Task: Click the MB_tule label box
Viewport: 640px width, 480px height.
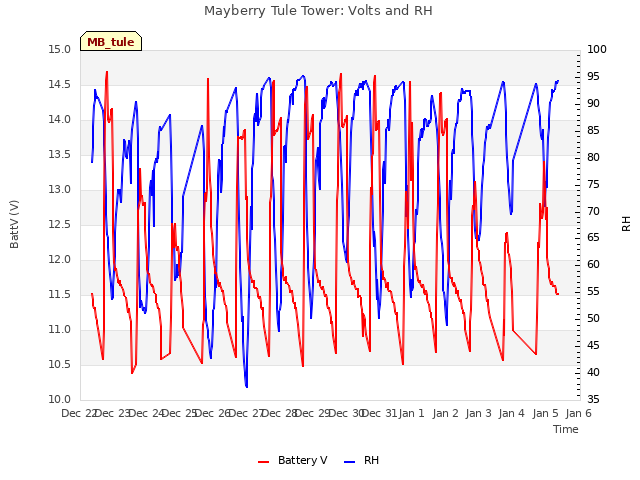Action: click(x=111, y=42)
